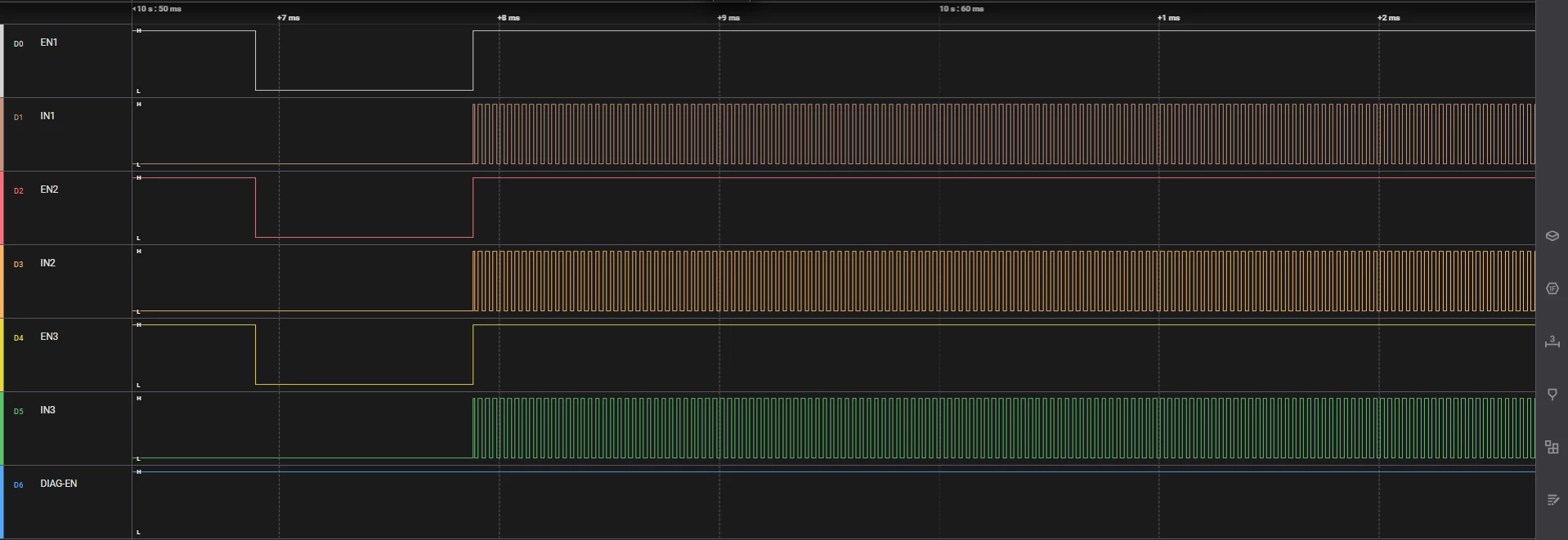Click the D5 channel number

point(19,412)
